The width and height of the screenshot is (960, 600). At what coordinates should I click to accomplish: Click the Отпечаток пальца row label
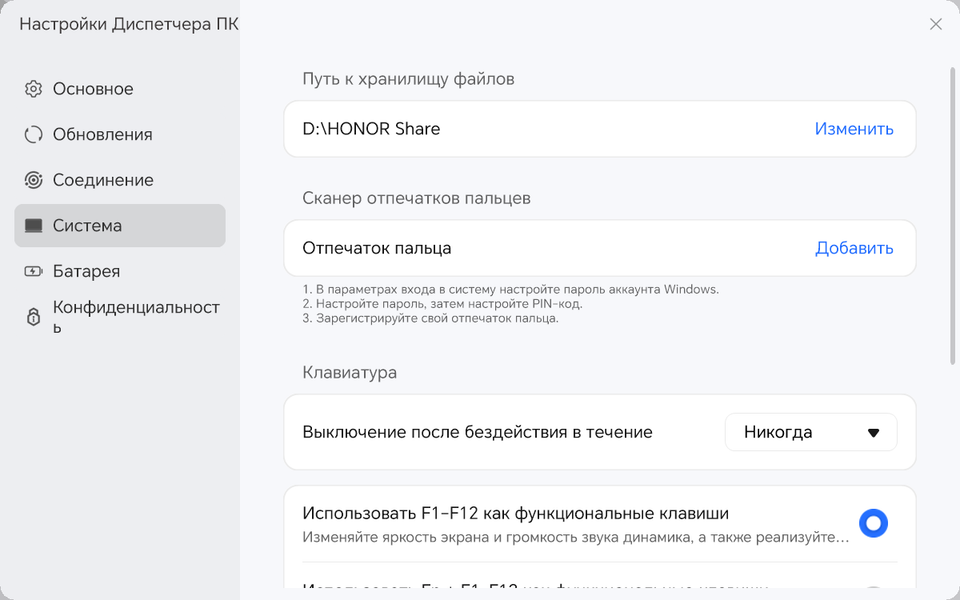tap(377, 248)
